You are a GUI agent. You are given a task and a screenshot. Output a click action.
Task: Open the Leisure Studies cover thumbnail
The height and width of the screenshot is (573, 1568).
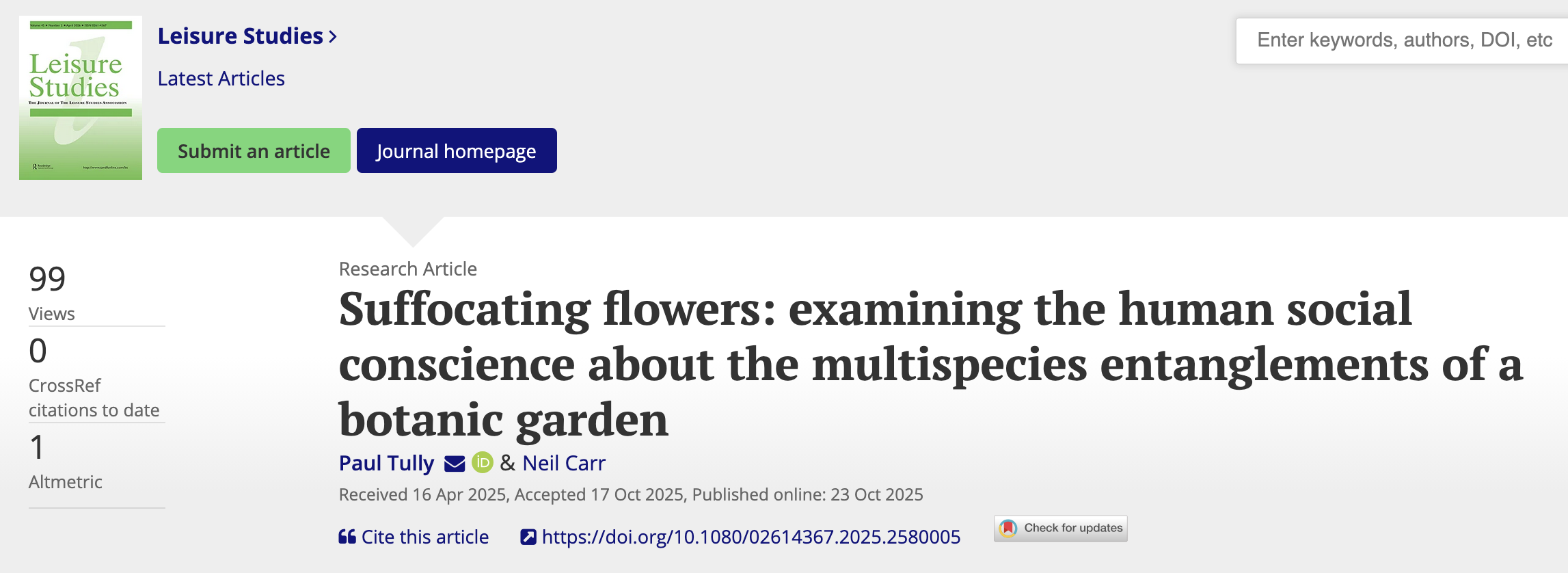81,98
